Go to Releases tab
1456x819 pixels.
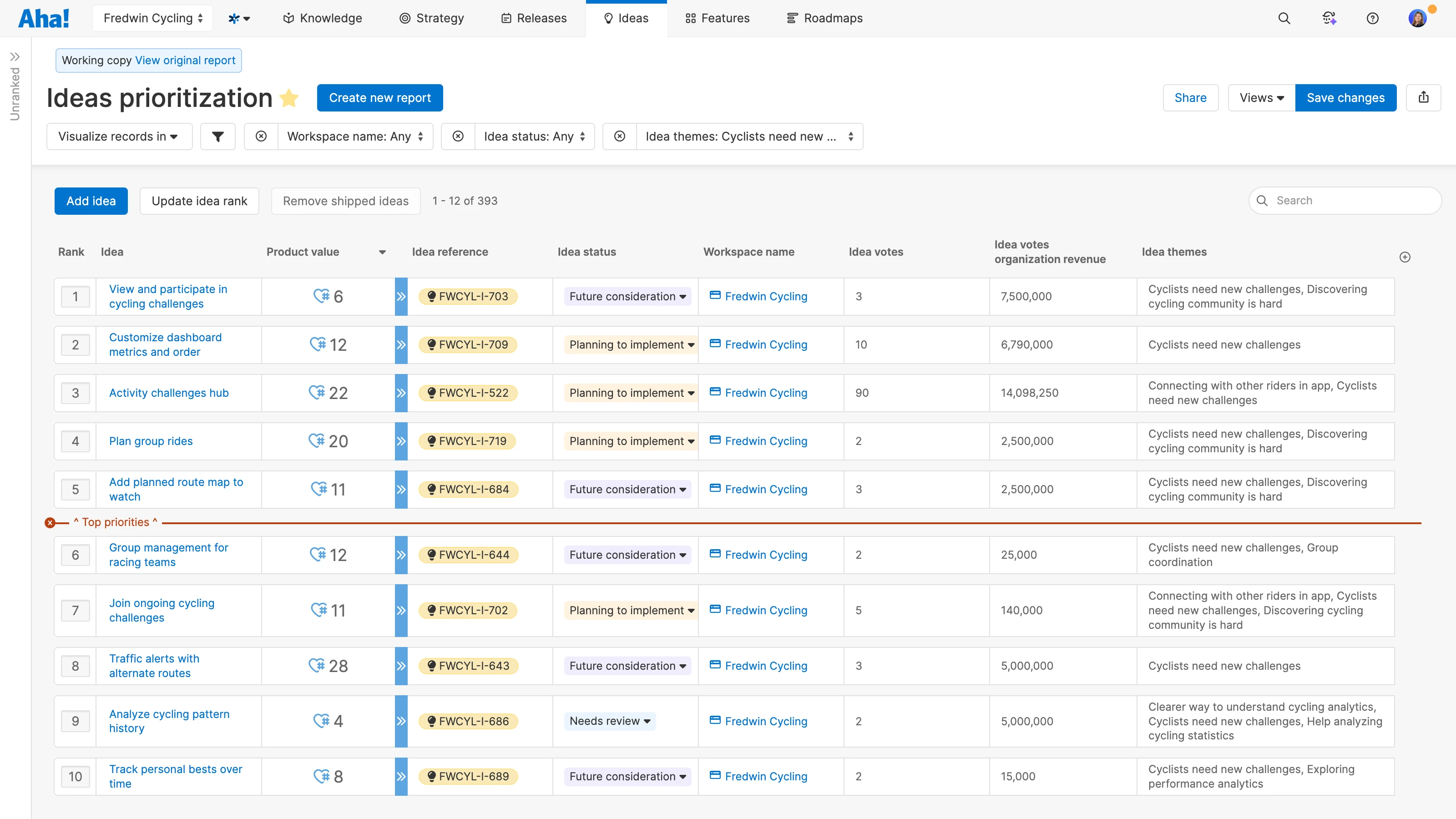coord(534,18)
